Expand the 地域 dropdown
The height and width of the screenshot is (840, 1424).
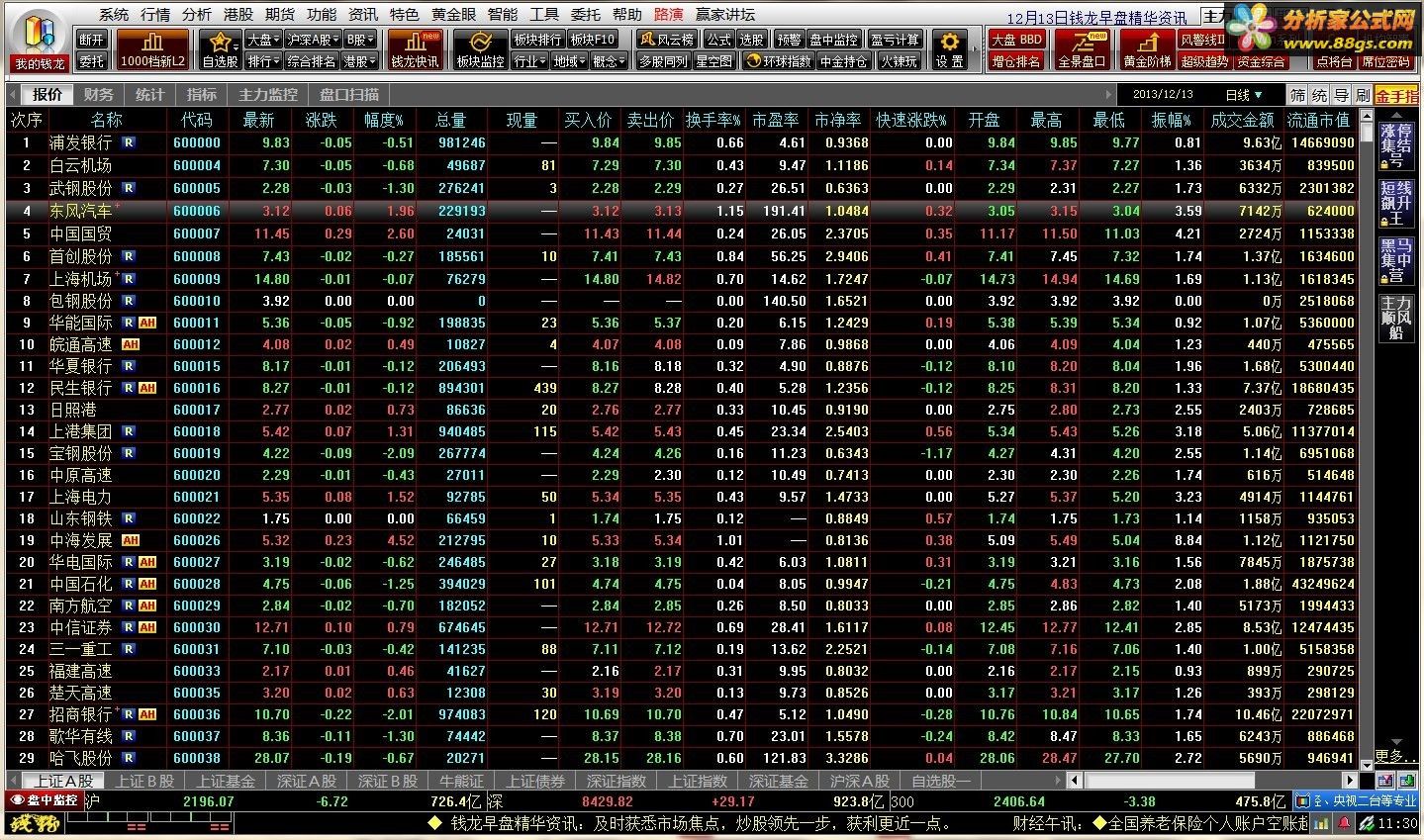[569, 61]
